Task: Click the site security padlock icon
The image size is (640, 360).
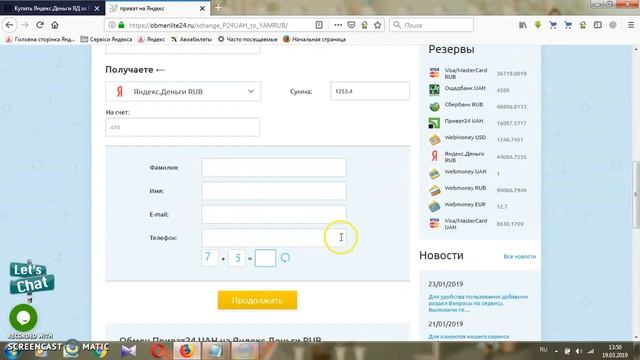Action: tap(121, 25)
